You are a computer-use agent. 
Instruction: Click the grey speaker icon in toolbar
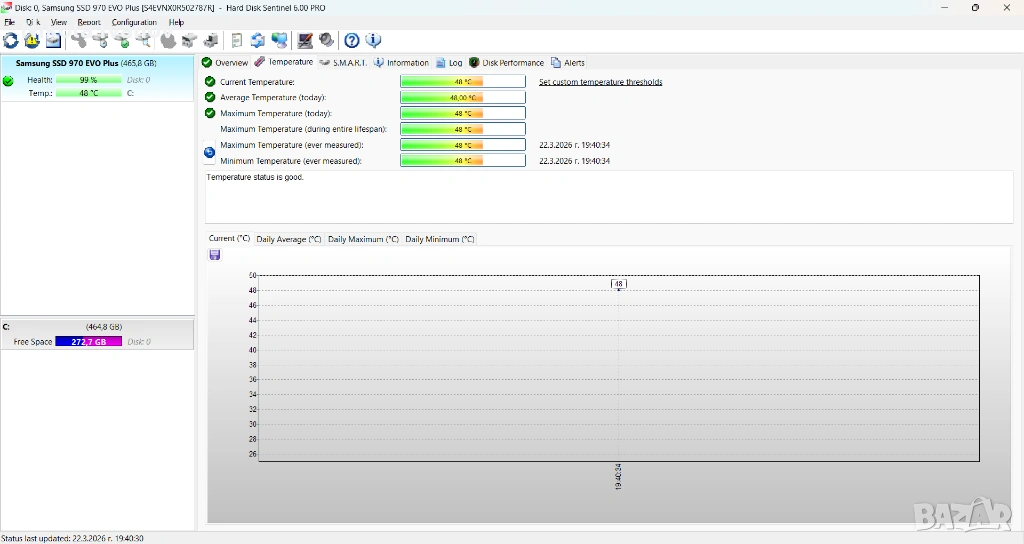click(x=327, y=41)
